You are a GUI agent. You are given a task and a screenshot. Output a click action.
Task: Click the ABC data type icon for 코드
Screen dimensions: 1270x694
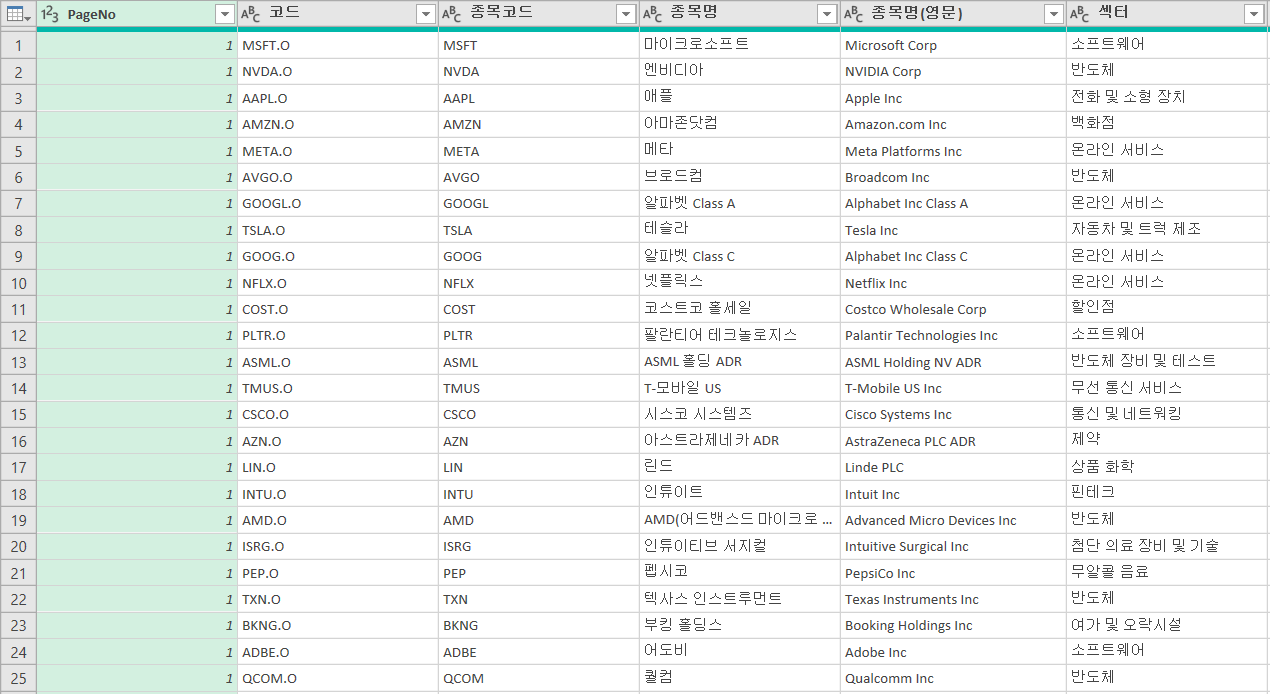tap(252, 14)
